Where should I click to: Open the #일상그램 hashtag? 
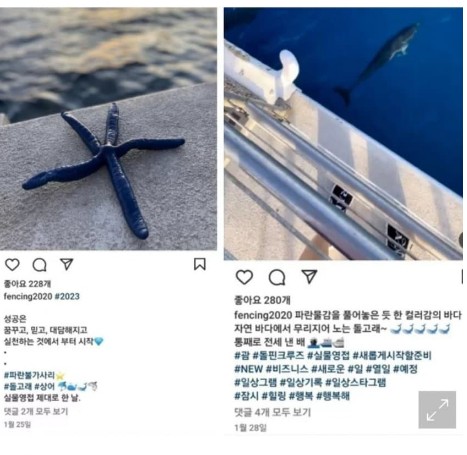tap(255, 382)
